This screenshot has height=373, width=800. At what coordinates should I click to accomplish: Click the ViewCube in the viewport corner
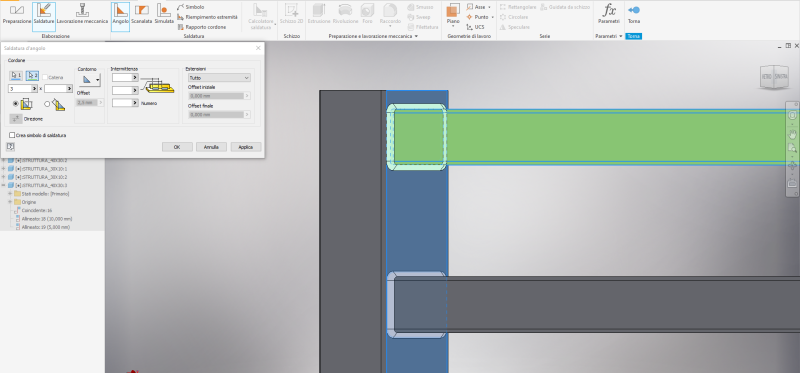point(774,77)
